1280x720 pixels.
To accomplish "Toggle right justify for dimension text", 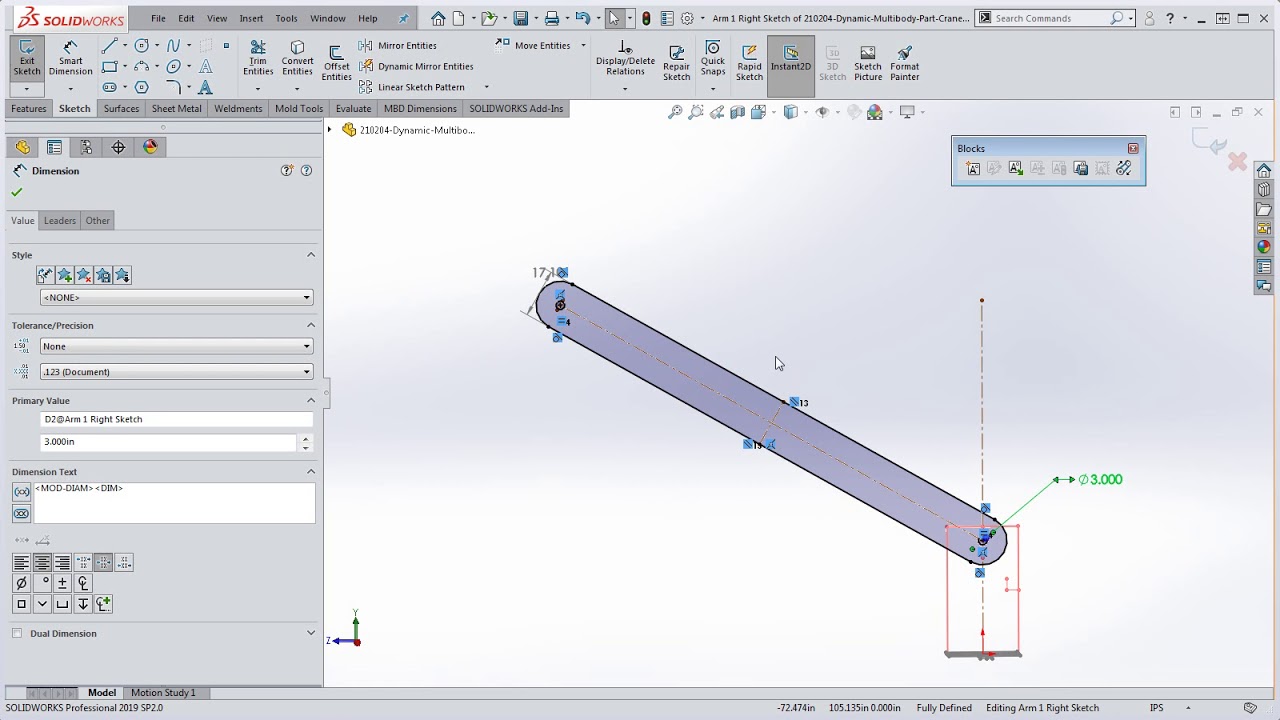I will click(62, 563).
